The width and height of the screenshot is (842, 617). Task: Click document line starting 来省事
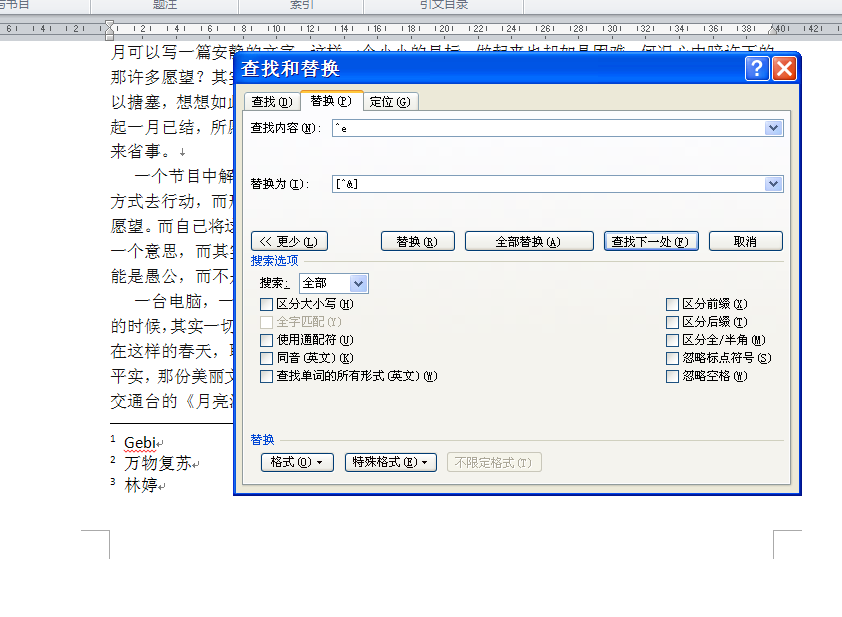pos(141,151)
